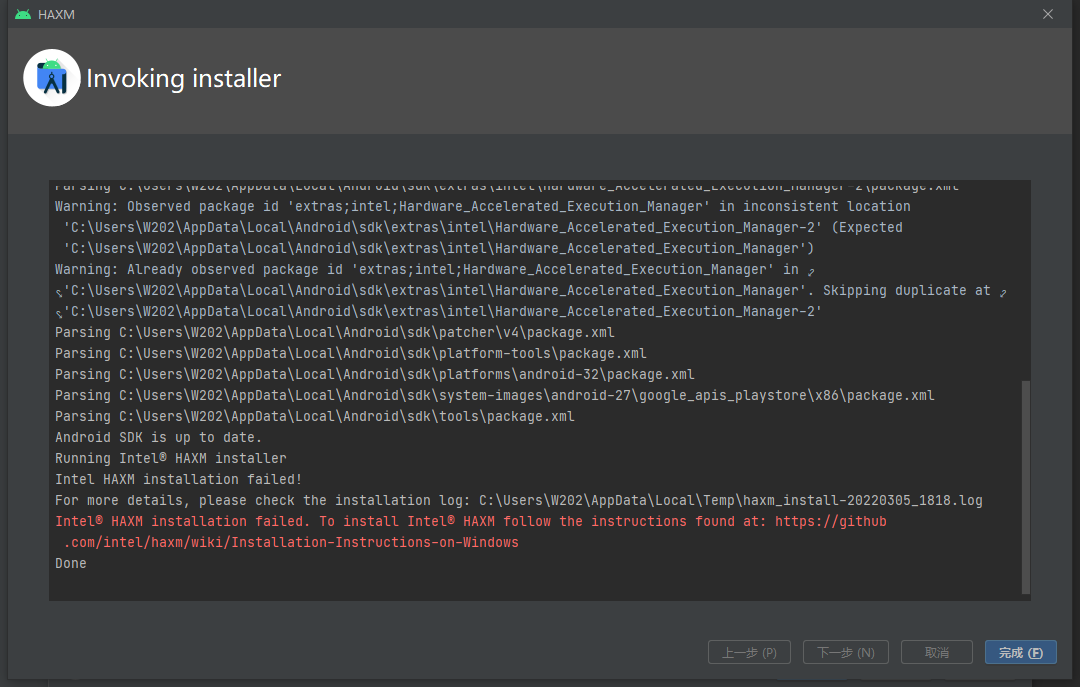This screenshot has height=687, width=1080.
Task: Click the 下一步 (N) next button
Action: (846, 653)
